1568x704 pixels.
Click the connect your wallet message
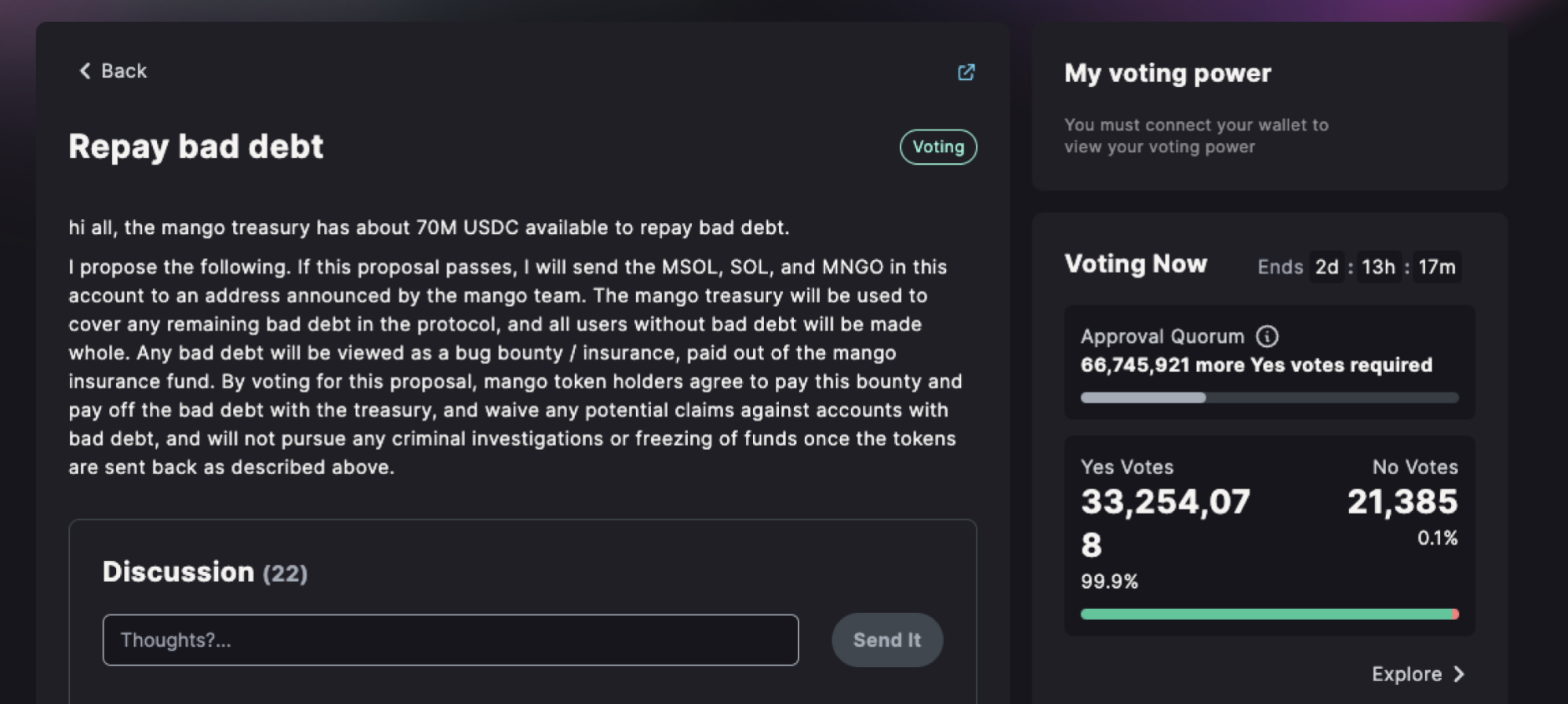pos(1195,136)
